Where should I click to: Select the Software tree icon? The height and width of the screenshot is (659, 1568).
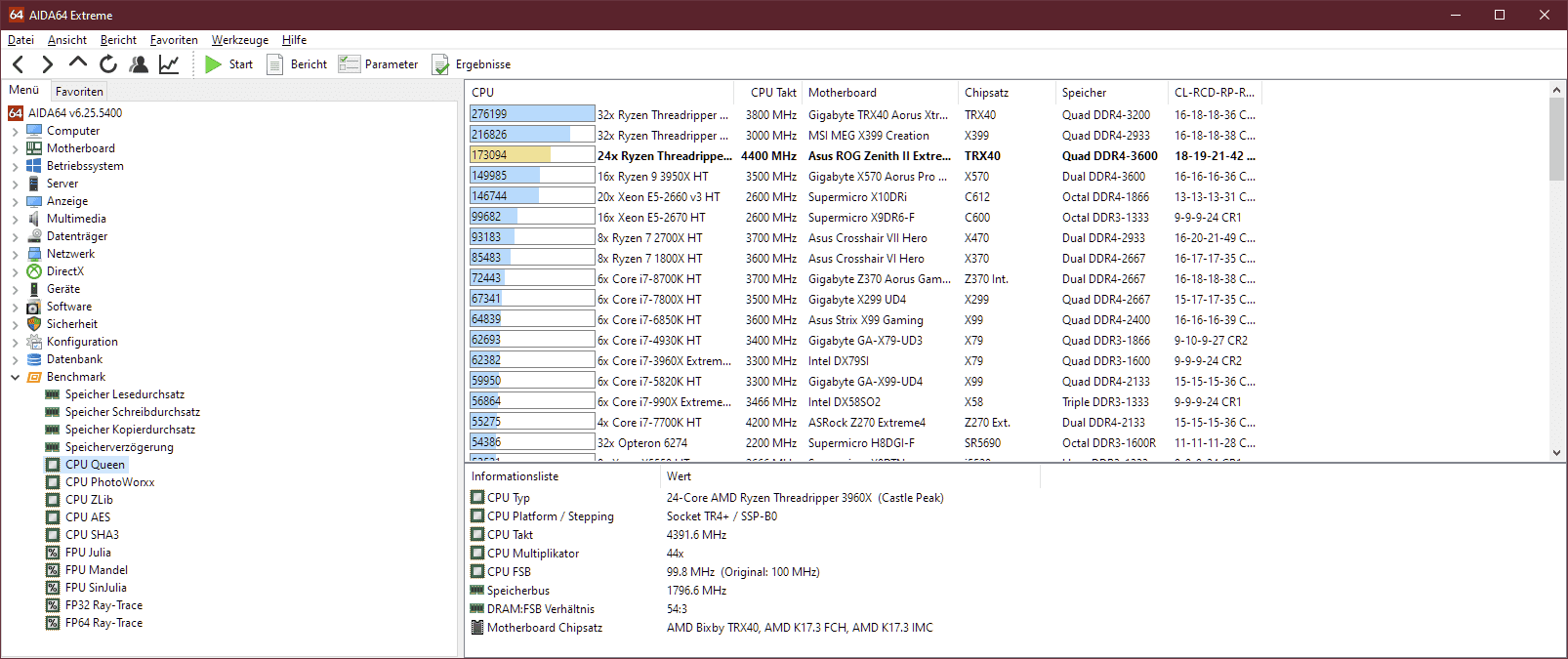[x=34, y=307]
